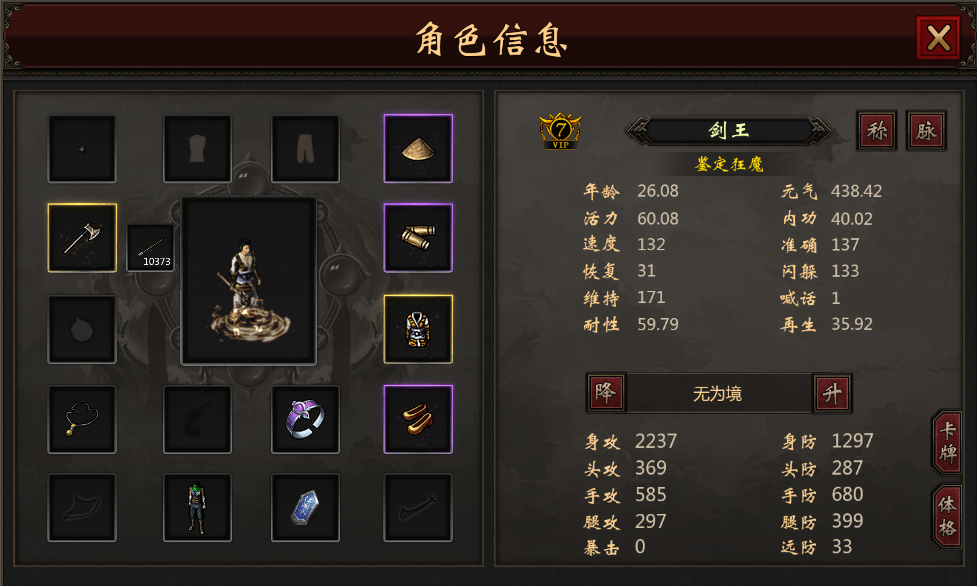977x586 pixels.
Task: Open the necklace equipment slot
Action: coord(82,419)
